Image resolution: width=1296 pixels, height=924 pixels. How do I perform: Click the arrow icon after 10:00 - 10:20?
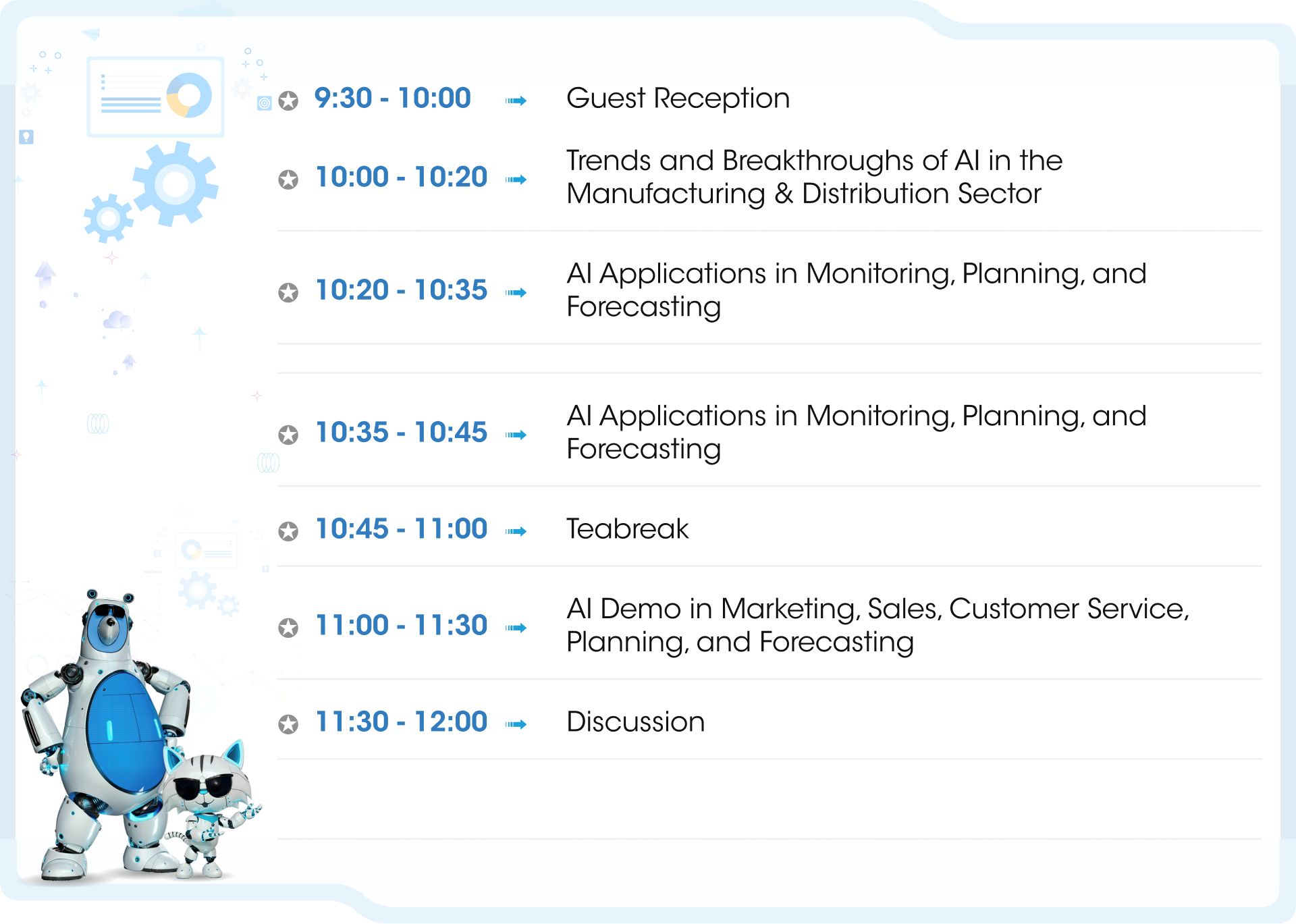click(x=516, y=180)
